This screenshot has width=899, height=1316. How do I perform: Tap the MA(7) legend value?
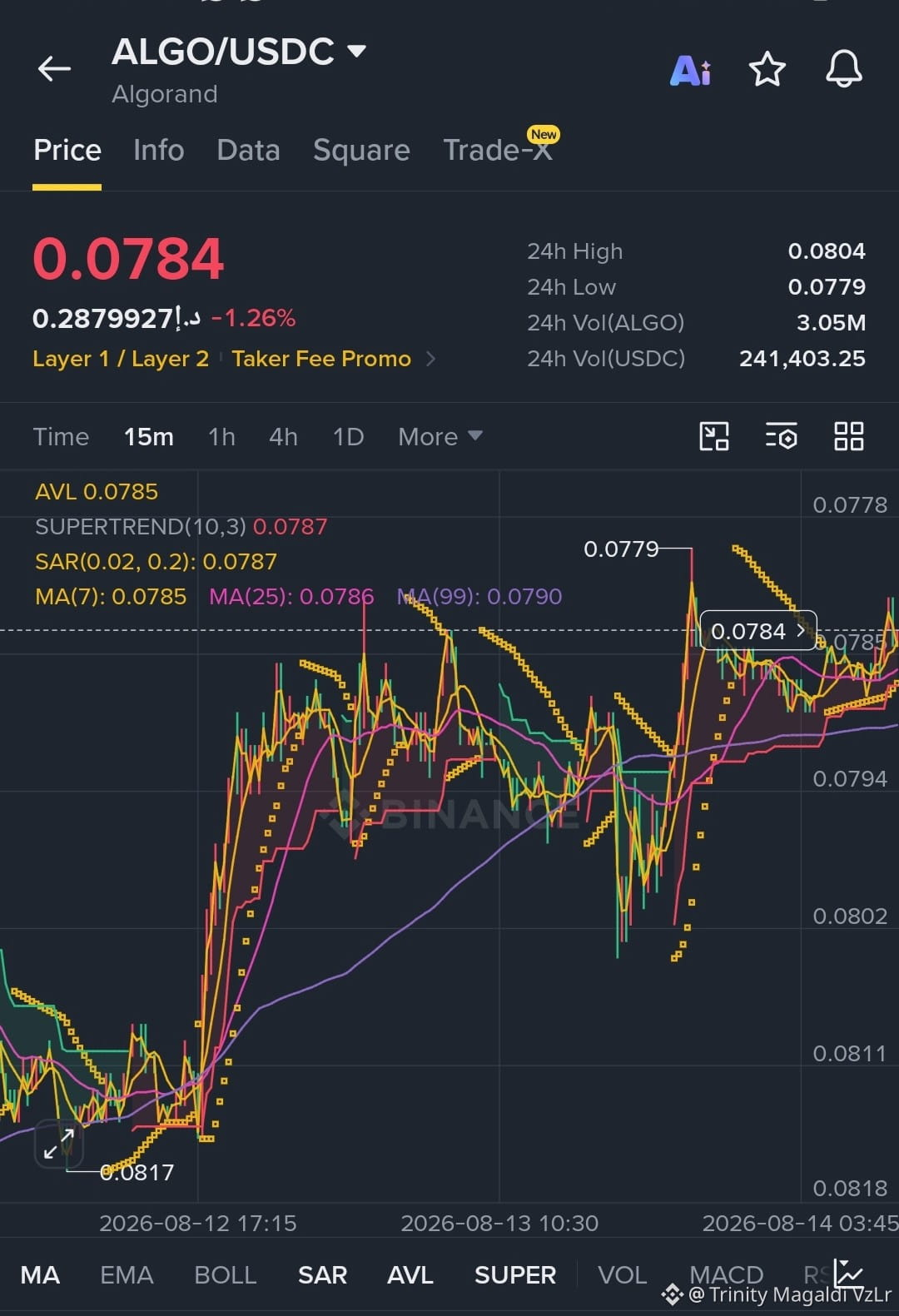click(111, 596)
